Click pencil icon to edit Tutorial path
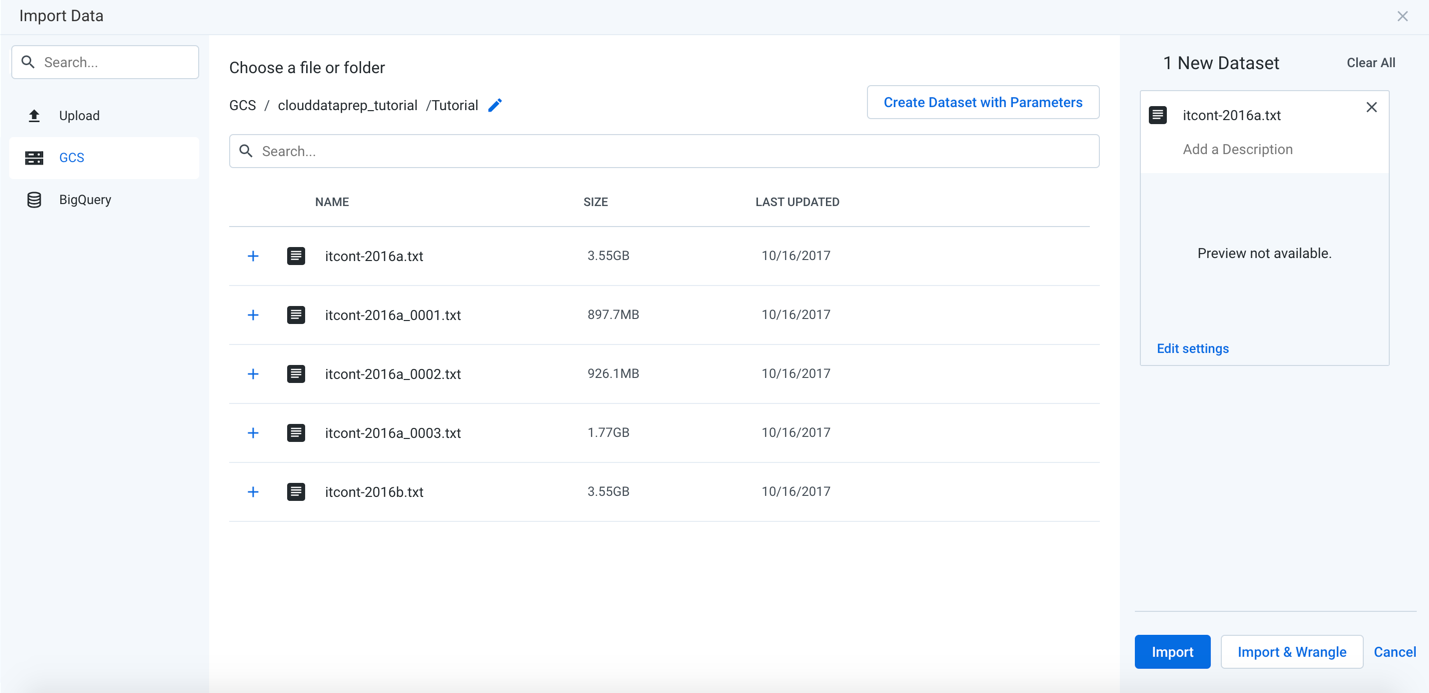 (x=495, y=104)
